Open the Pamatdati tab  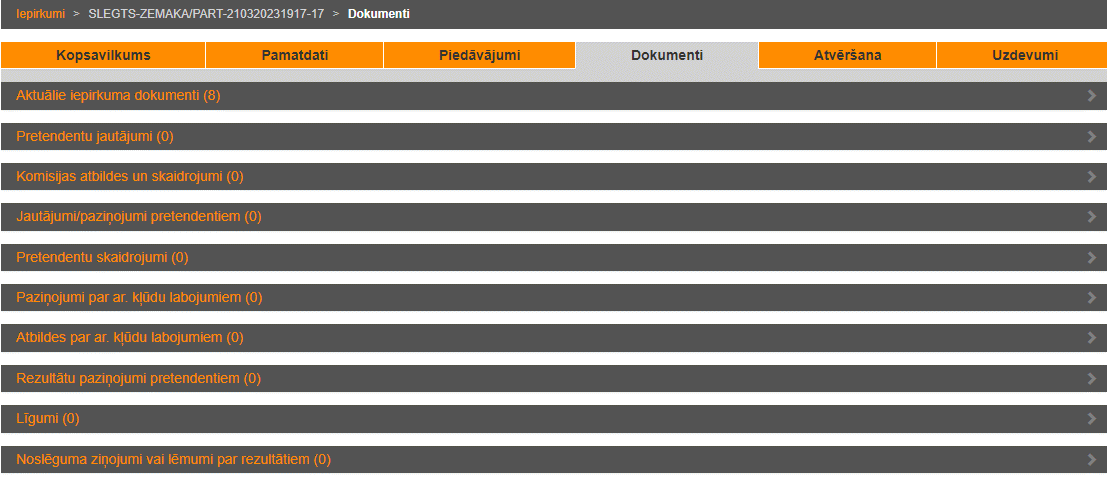tap(294, 55)
